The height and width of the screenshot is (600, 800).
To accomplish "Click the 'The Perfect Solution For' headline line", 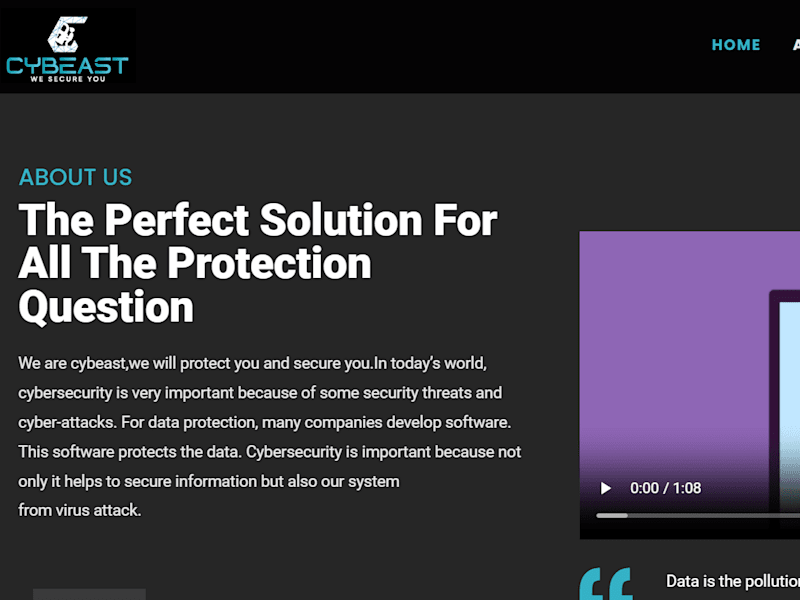I will (258, 220).
